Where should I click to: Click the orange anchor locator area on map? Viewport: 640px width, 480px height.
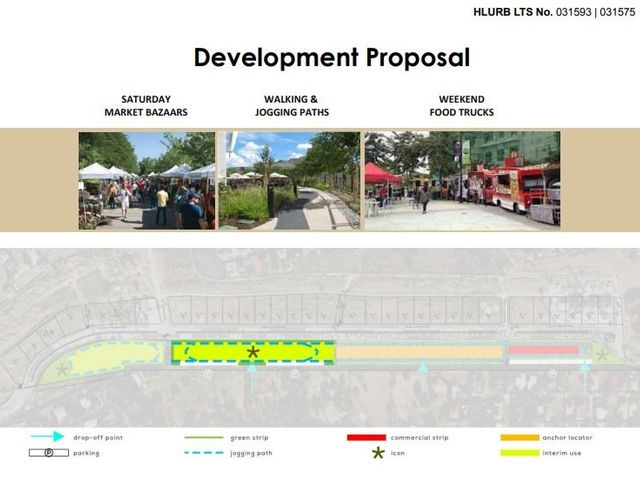(x=419, y=352)
